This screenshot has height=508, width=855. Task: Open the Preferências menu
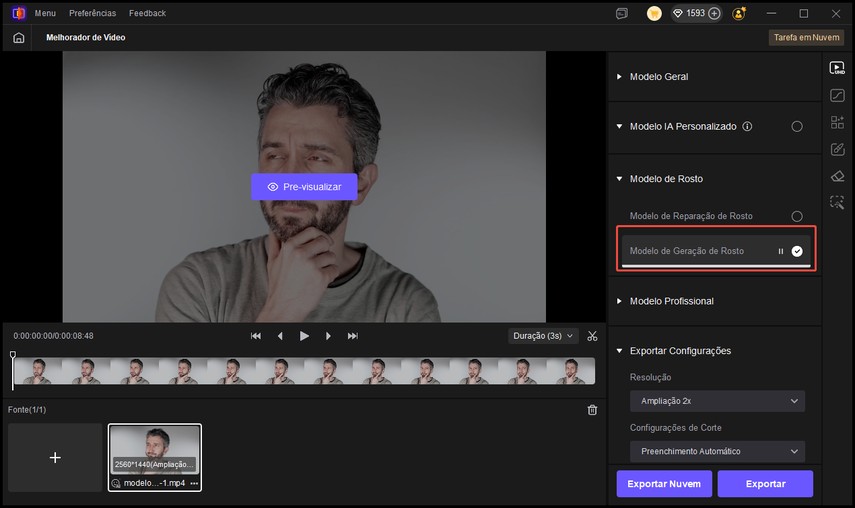click(92, 14)
